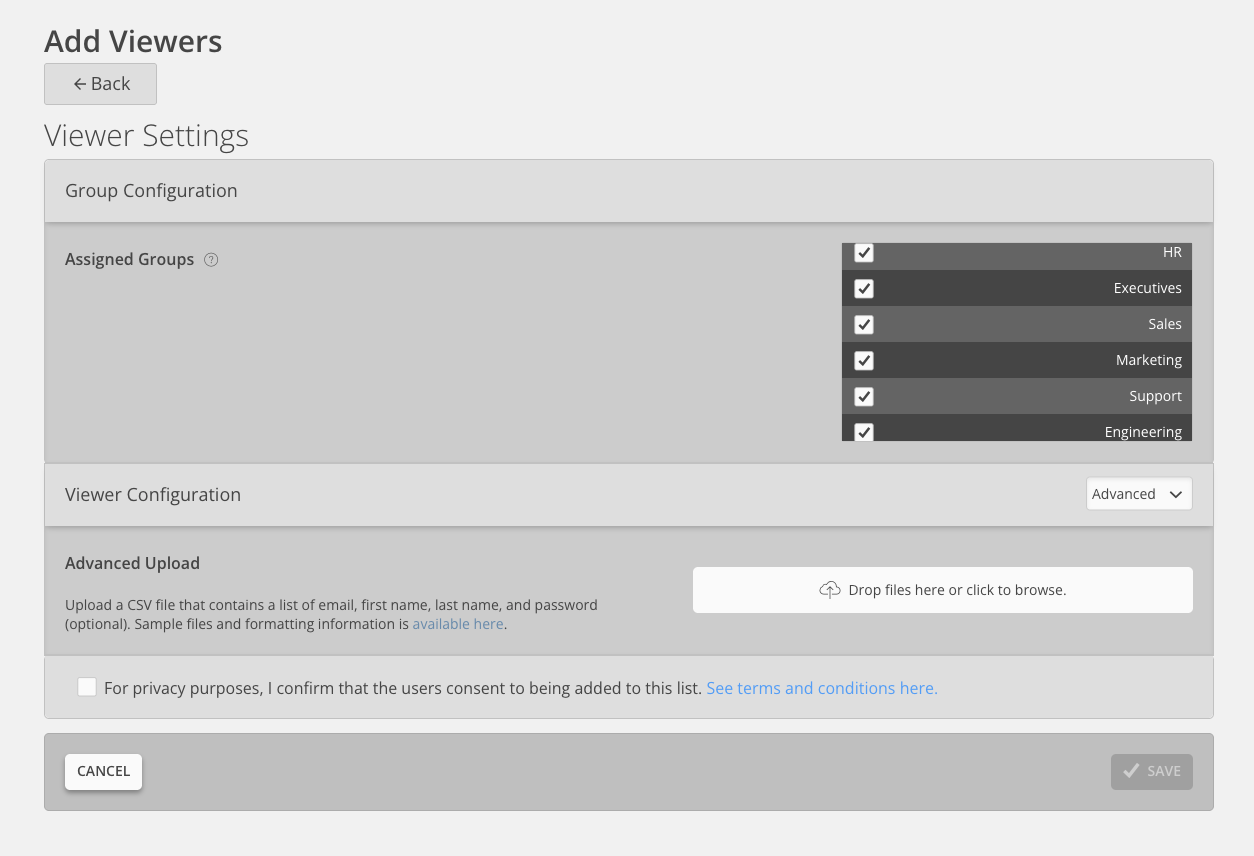
Task: Deselect the Marketing group checkbox
Action: pyautogui.click(x=864, y=361)
